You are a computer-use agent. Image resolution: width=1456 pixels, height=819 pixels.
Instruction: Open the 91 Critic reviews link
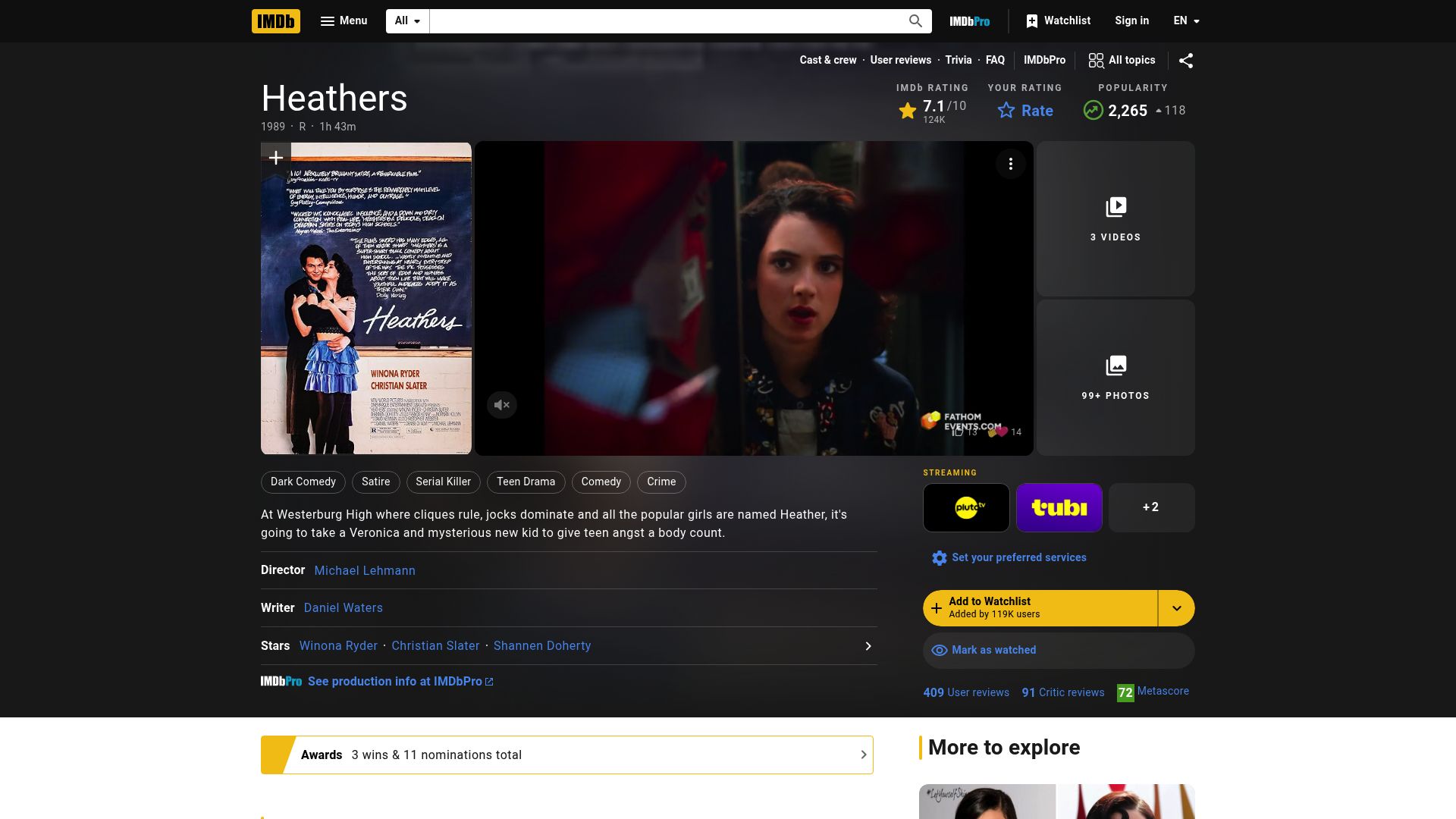pos(1062,692)
